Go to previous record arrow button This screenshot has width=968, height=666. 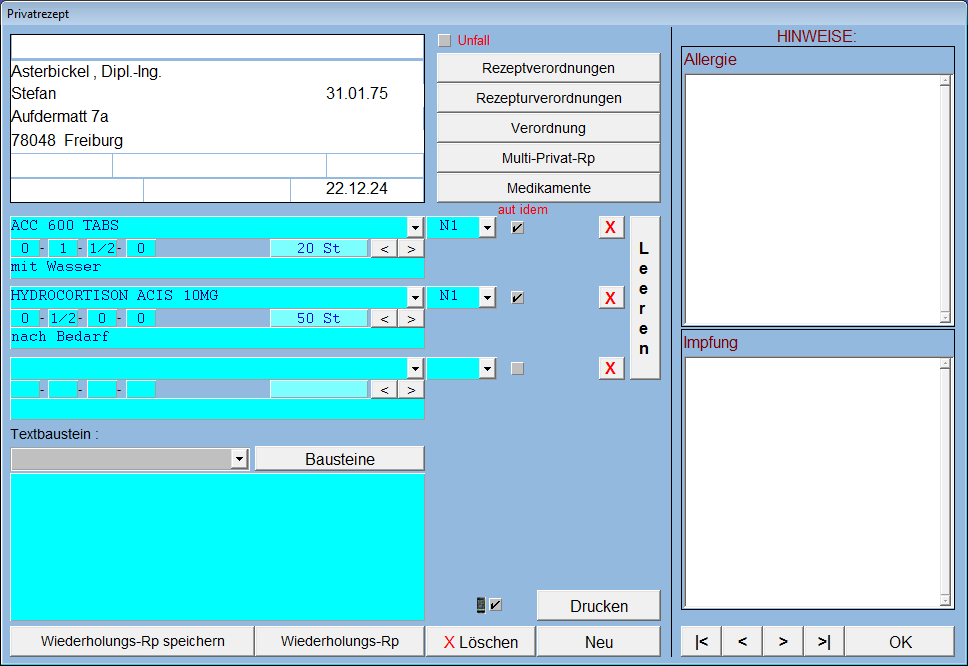(742, 641)
